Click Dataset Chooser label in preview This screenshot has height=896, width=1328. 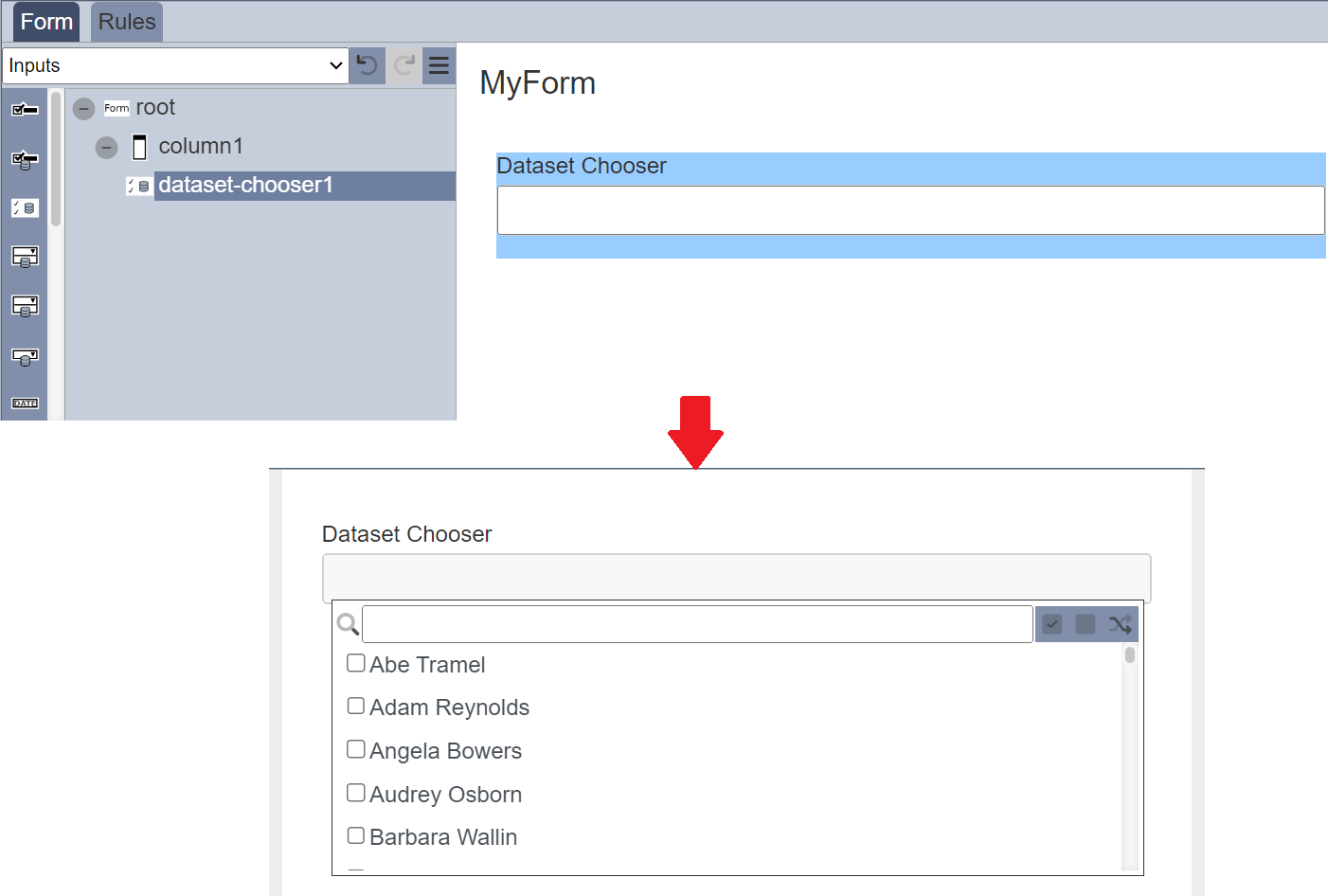[407, 534]
